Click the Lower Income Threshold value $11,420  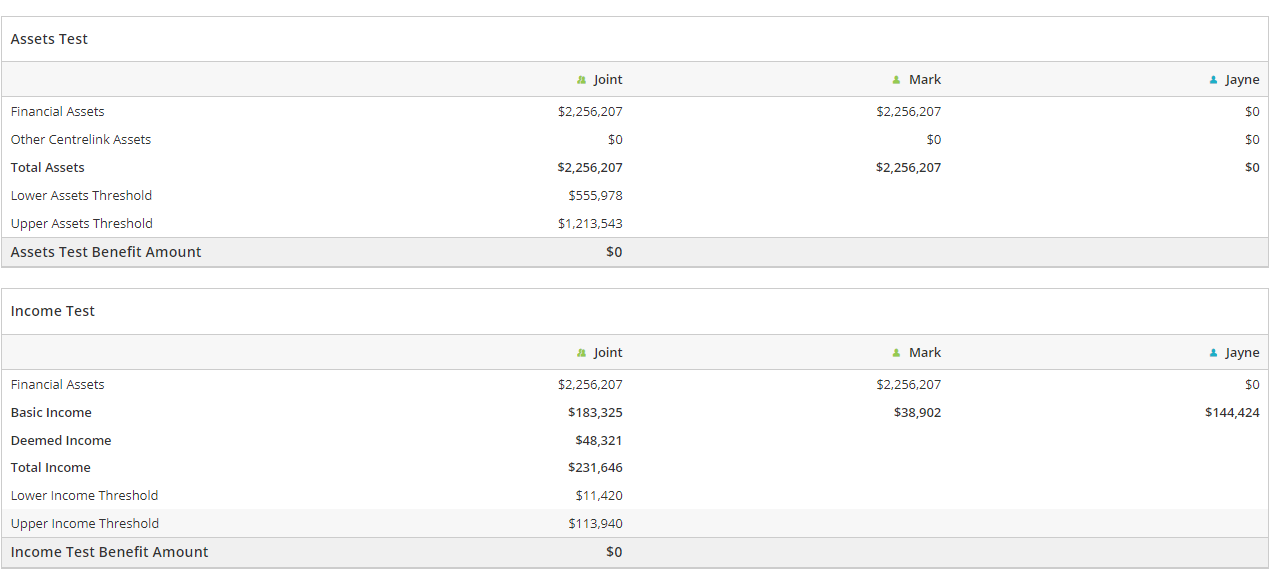(599, 495)
